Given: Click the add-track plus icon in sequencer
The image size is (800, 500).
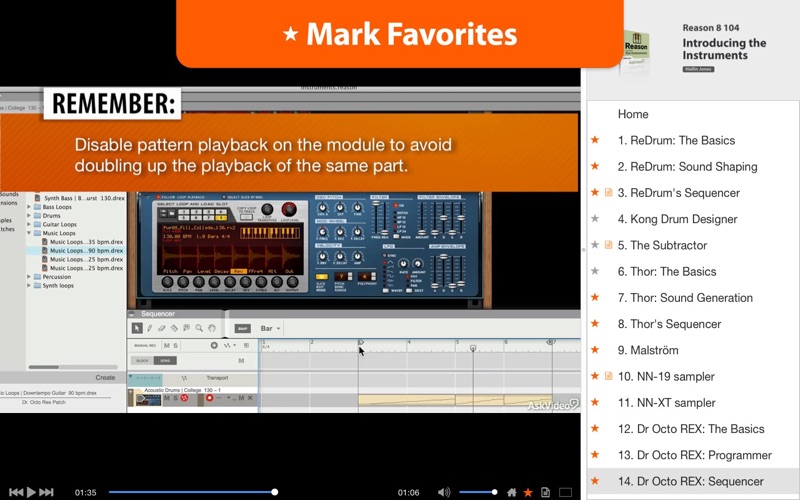Looking at the screenshot, I should click(214, 345).
